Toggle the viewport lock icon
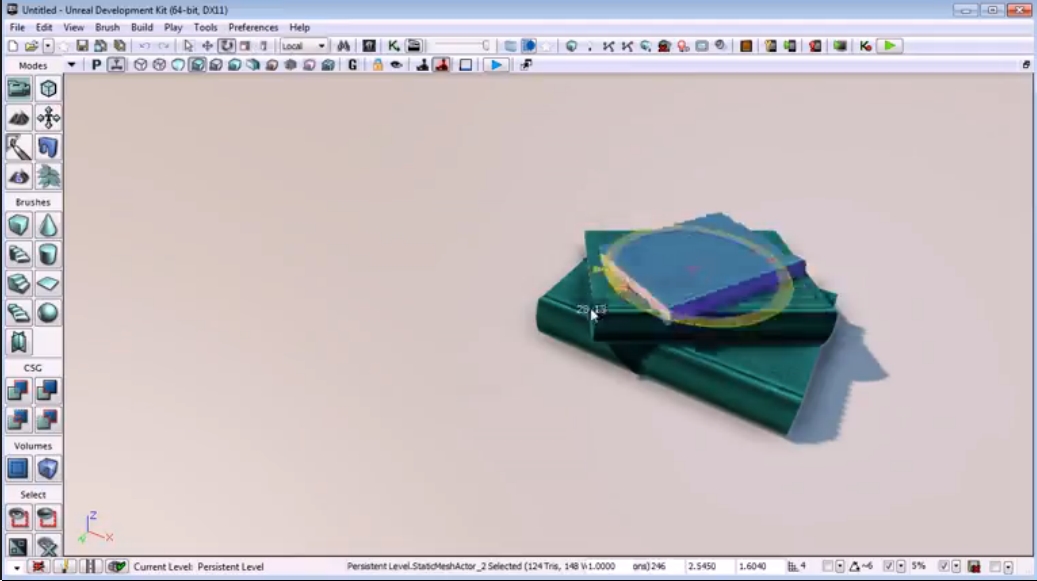Image resolution: width=1037 pixels, height=581 pixels. (378, 65)
